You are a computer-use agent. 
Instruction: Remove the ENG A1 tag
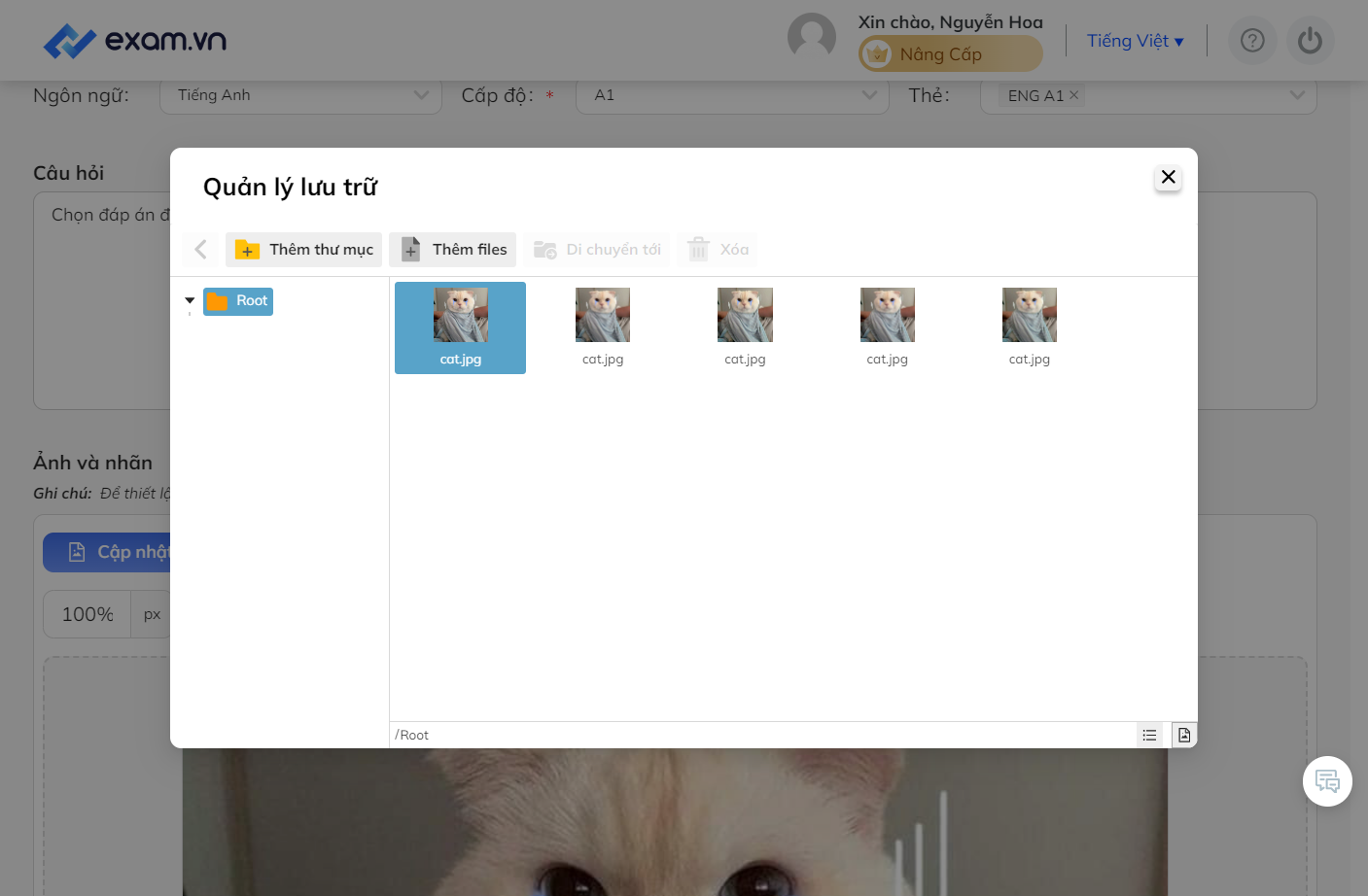coord(1074,95)
